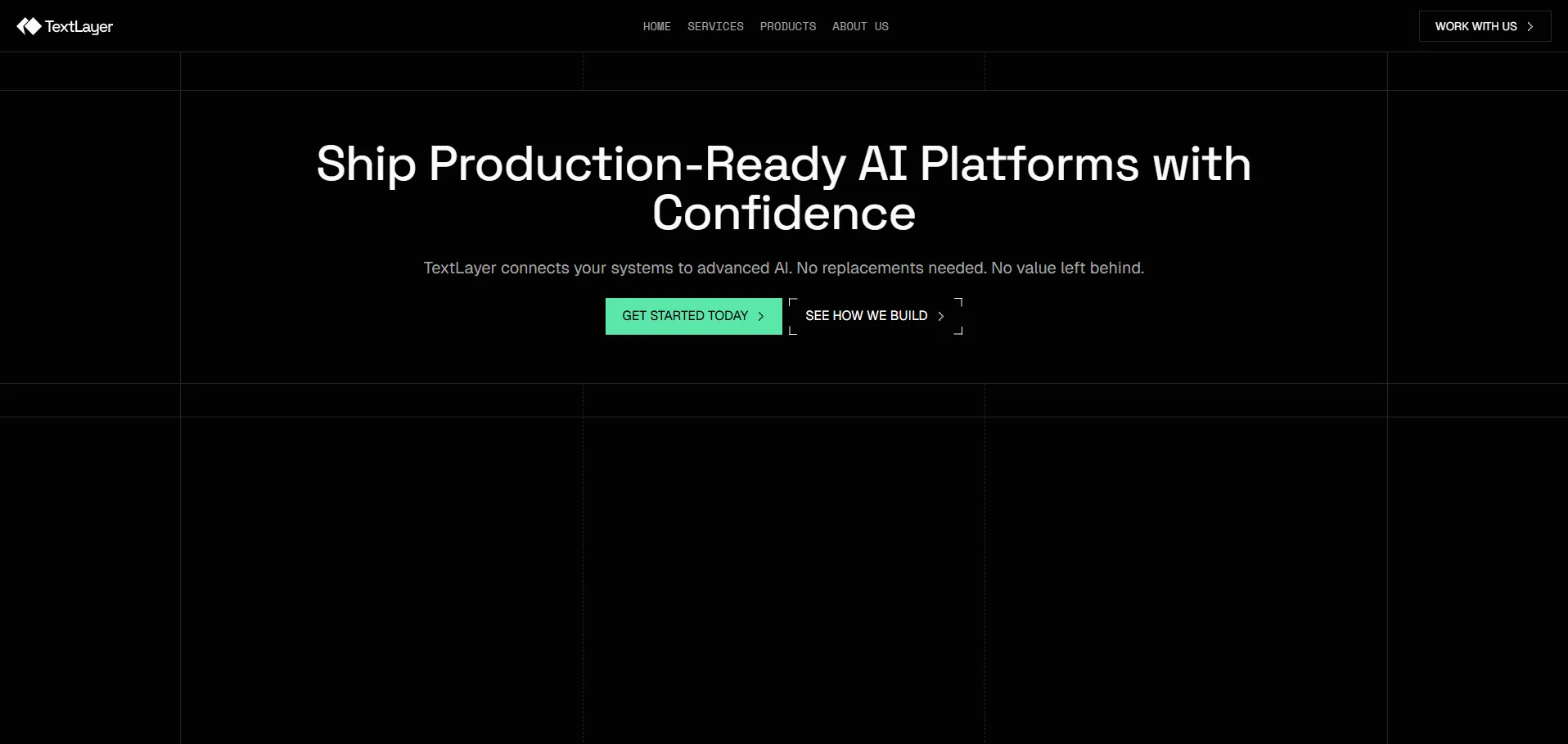The width and height of the screenshot is (1568, 744).
Task: Click the chevron arrow inside Work With Us
Action: tap(1530, 27)
